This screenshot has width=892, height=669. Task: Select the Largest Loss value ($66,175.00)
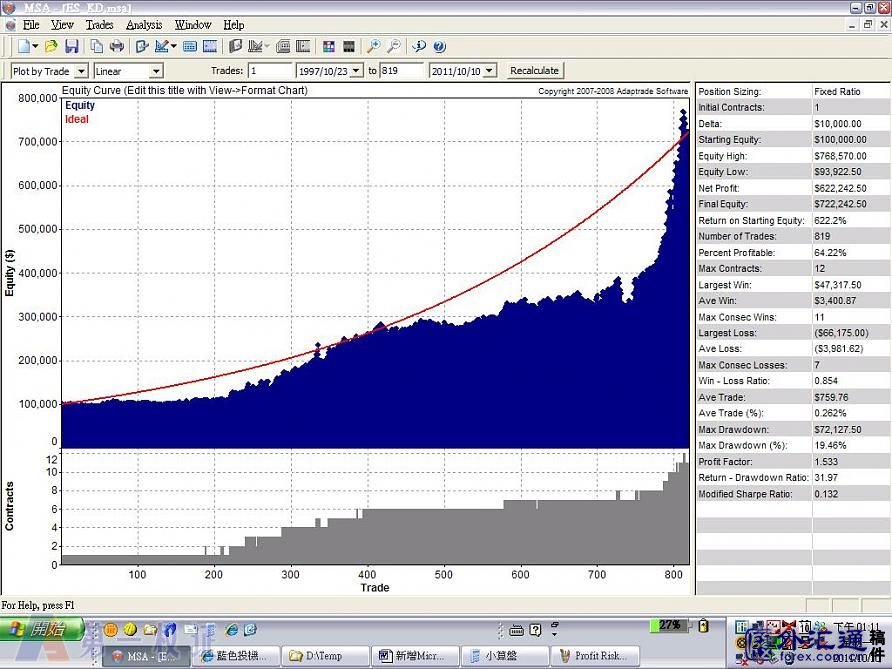pos(841,333)
